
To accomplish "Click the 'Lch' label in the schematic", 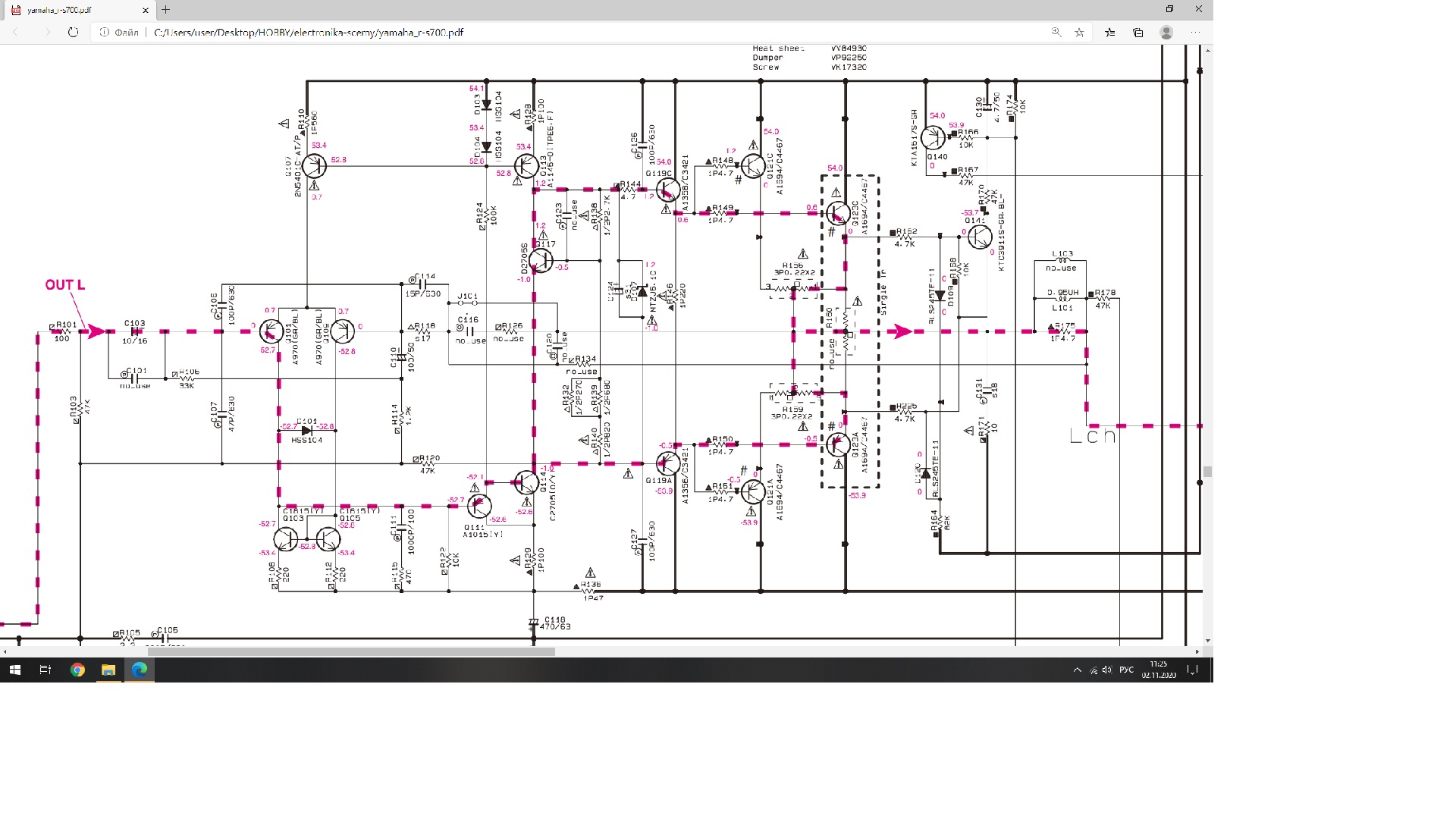I will pyautogui.click(x=1093, y=436).
